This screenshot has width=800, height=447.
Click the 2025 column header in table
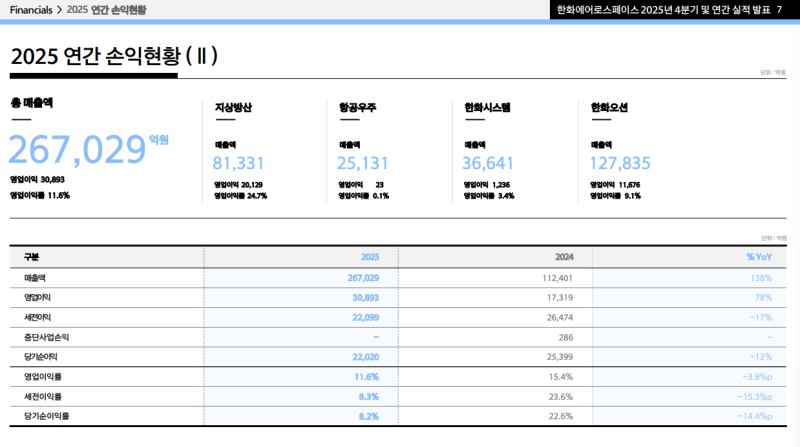(369, 257)
